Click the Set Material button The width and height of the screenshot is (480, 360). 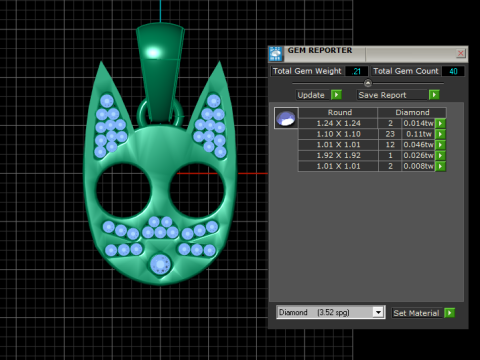pos(417,313)
